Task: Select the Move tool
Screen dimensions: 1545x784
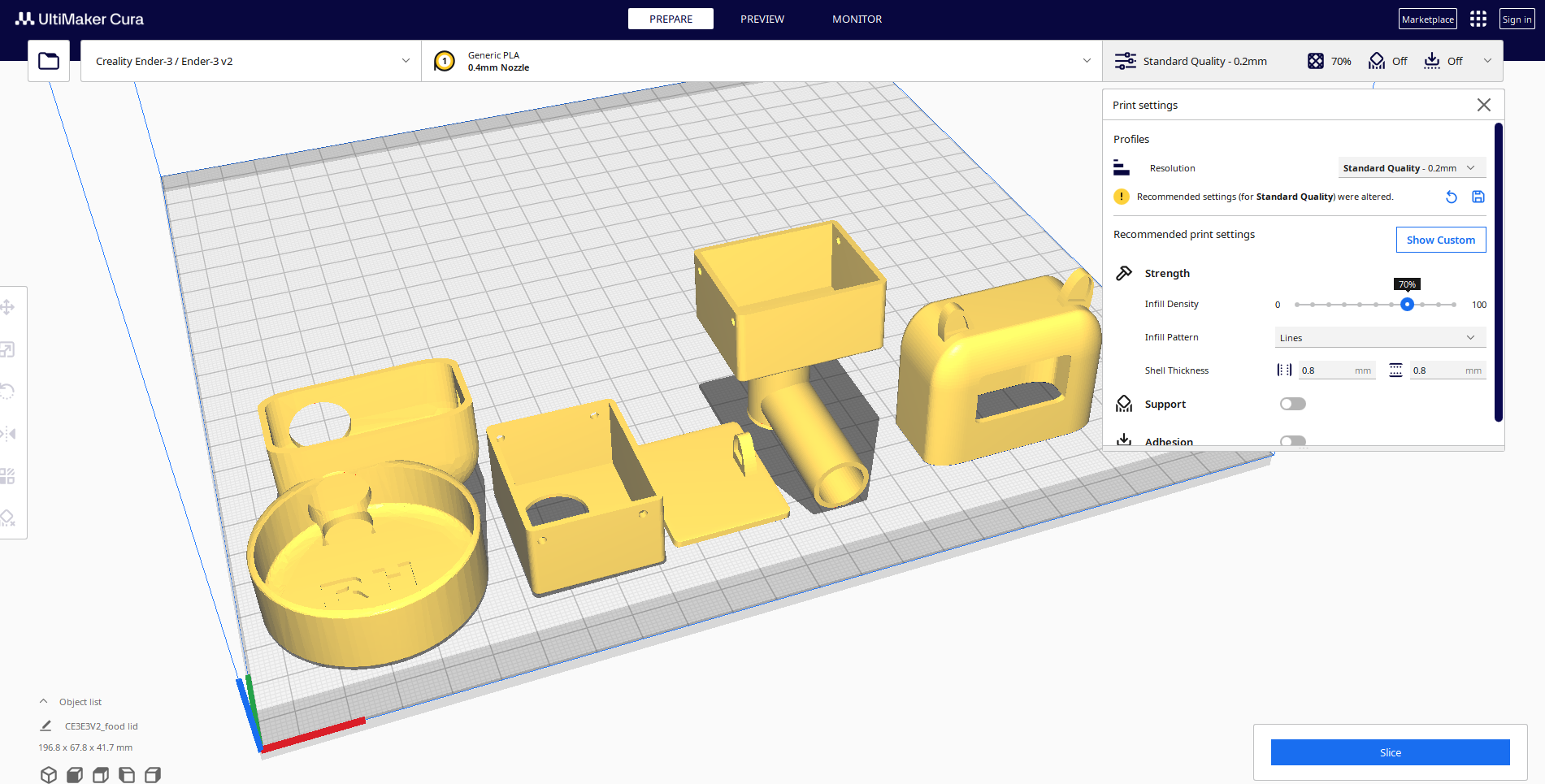Action: click(7, 307)
